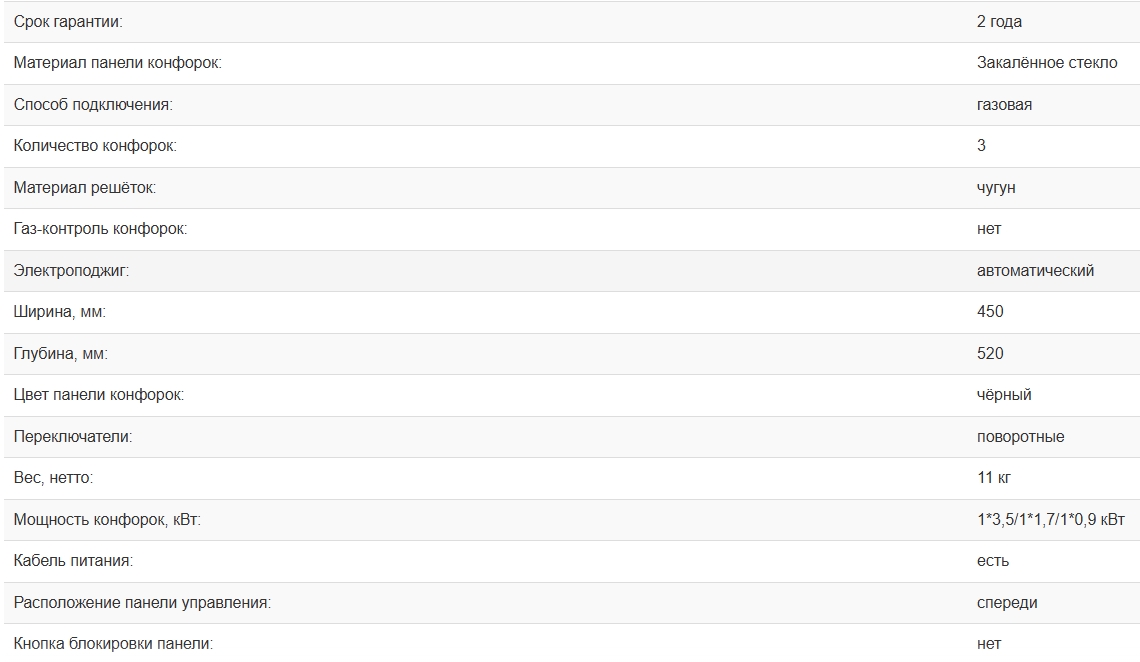Image resolution: width=1140 pixels, height=662 pixels.
Task: Click the 'Количество конфорок:' label
Action: pyautogui.click(x=95, y=146)
